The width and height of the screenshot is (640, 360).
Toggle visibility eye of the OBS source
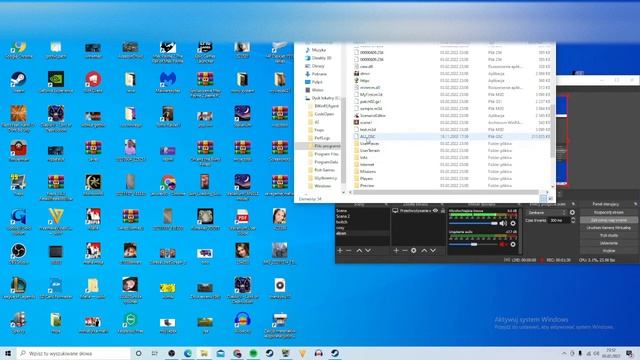pyautogui.click(x=436, y=211)
